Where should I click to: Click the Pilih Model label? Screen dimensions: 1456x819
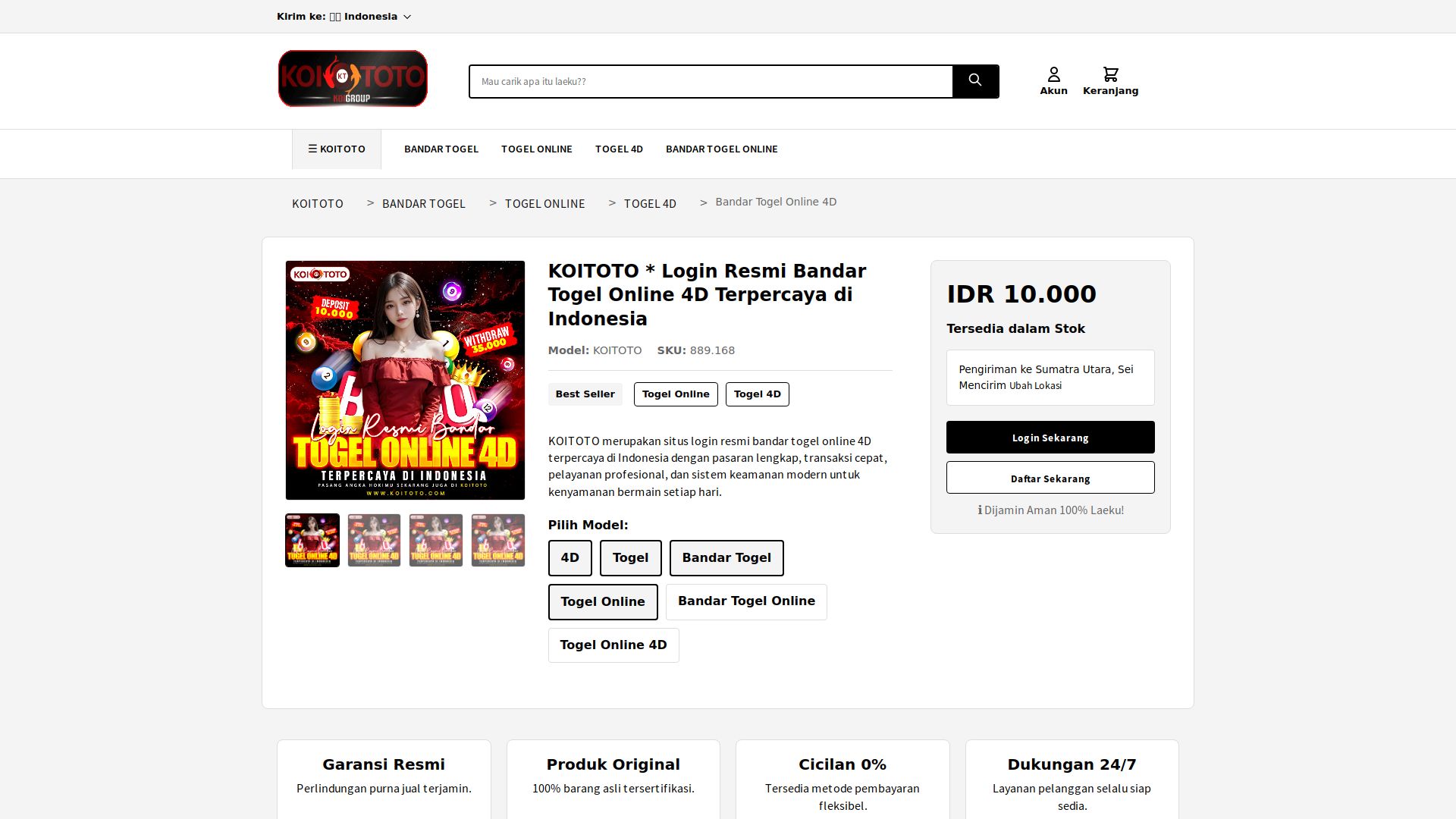click(x=588, y=526)
